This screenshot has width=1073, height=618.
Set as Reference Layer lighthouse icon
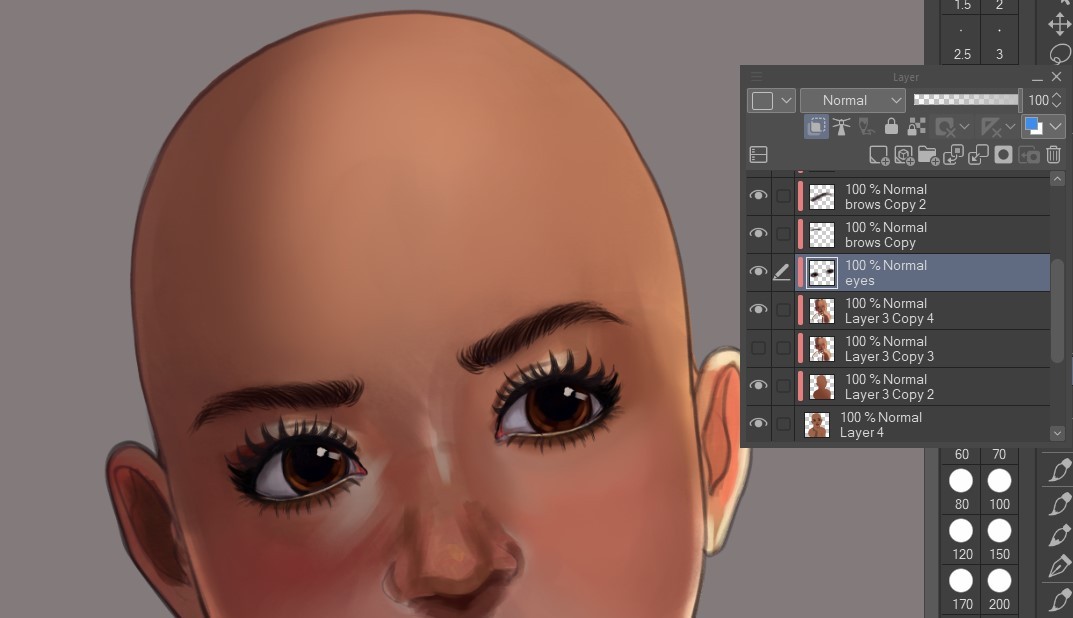coord(842,127)
